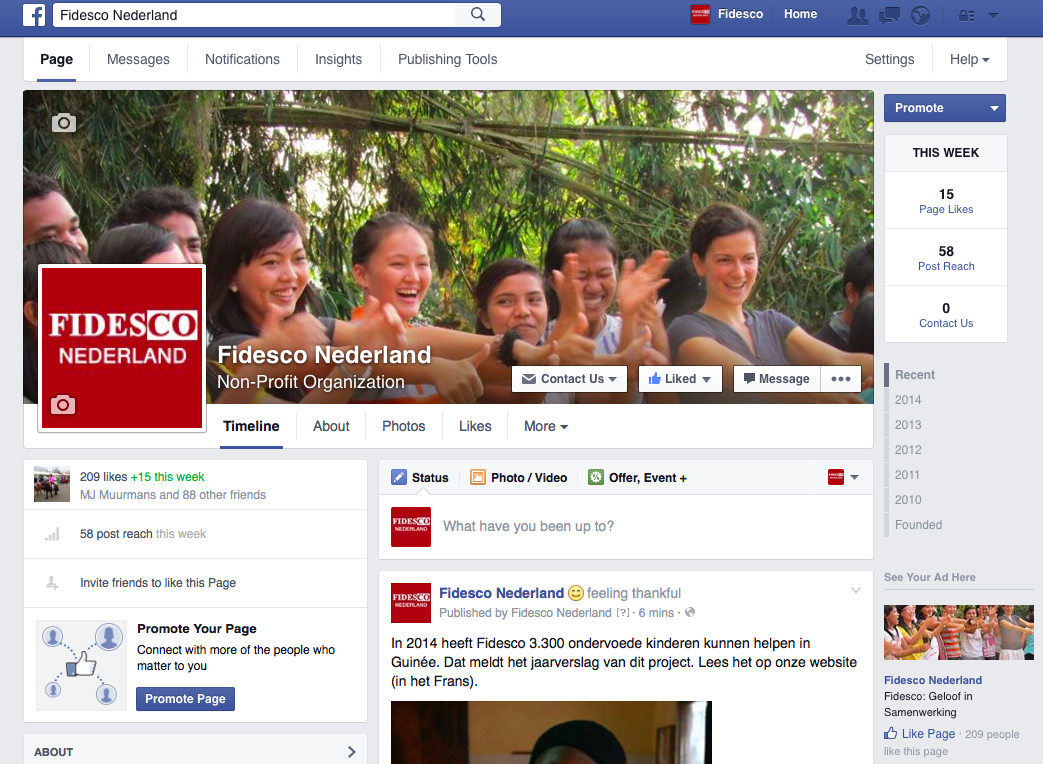Open the Contact Us dropdown button
This screenshot has height=764, width=1043.
point(569,378)
